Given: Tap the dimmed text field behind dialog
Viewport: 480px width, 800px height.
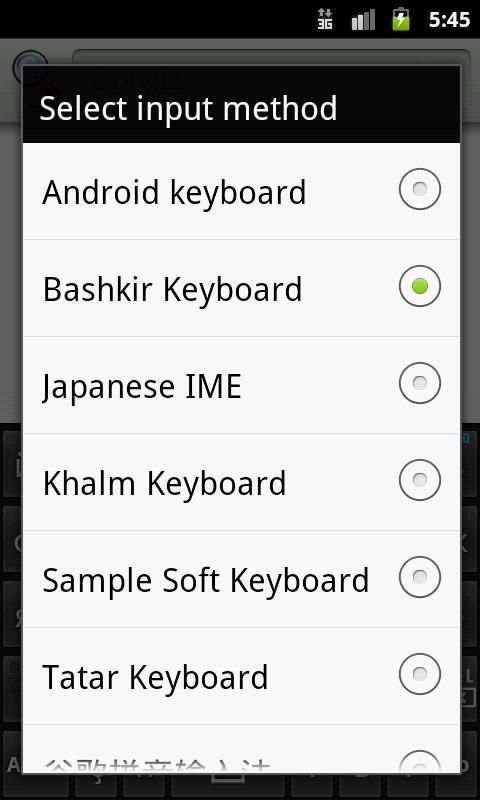Looking at the screenshot, I should (271, 57).
